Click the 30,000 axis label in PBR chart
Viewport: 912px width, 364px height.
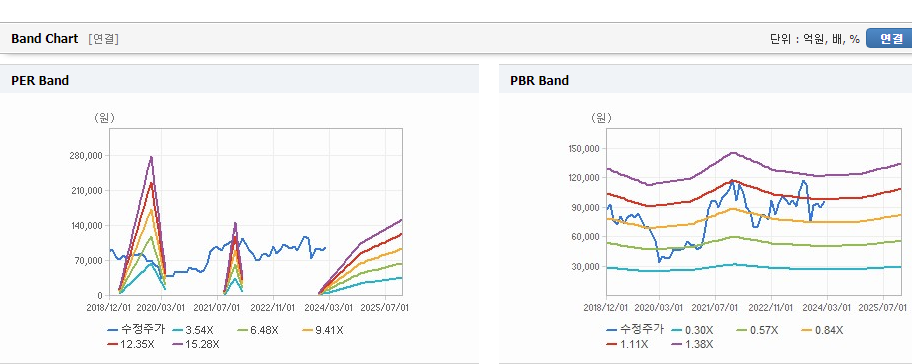point(587,266)
